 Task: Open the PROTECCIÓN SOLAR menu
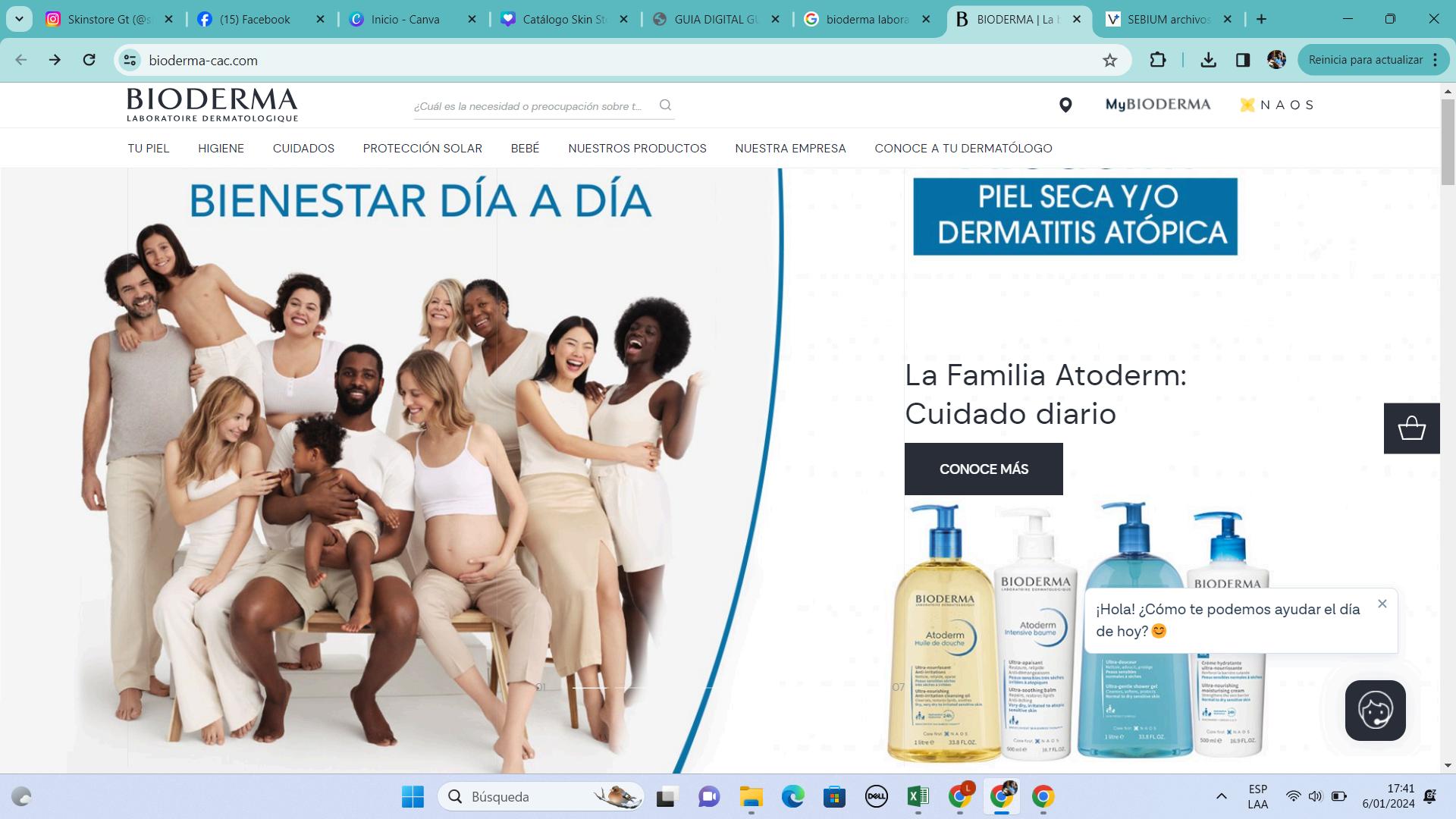[x=422, y=148]
